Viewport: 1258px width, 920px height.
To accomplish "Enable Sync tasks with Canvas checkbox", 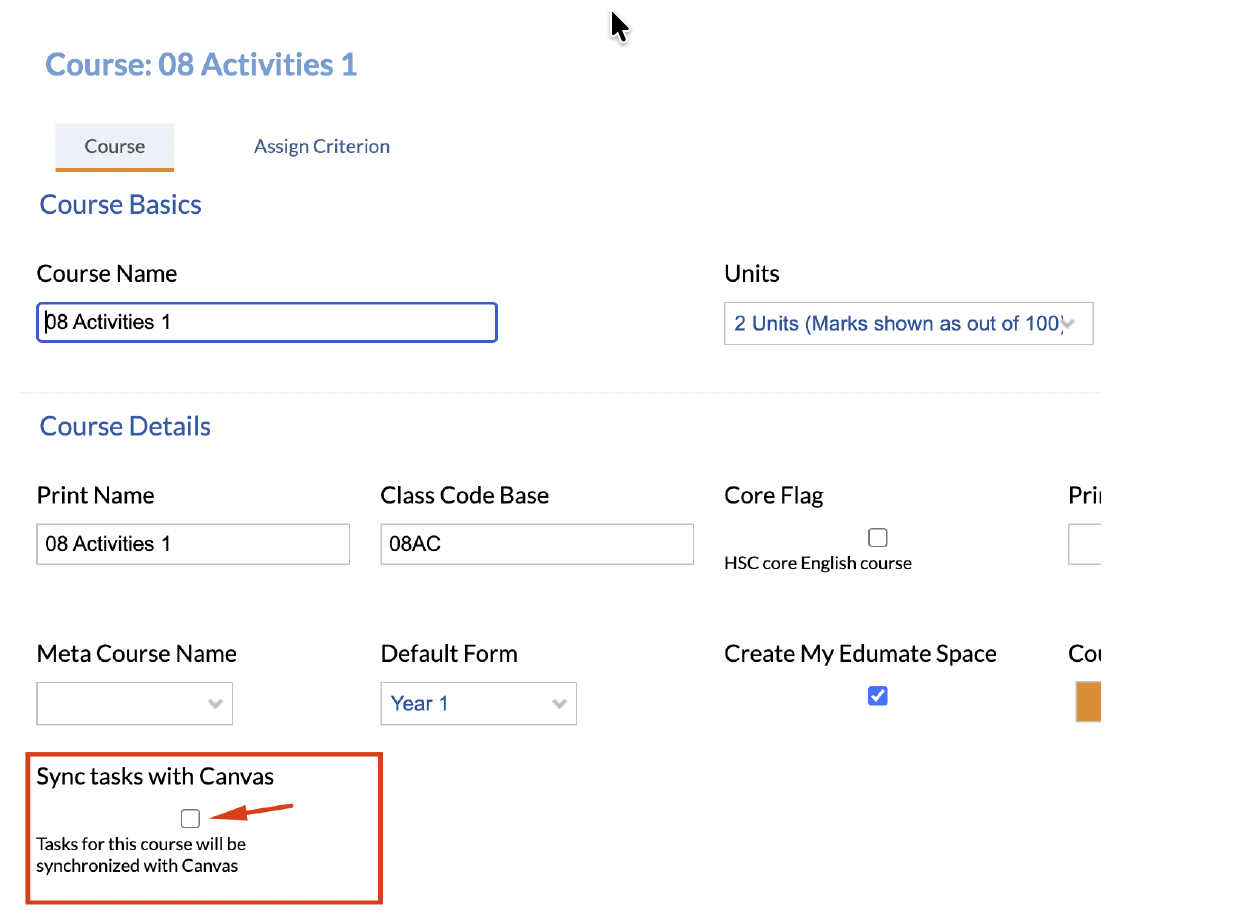I will click(191, 819).
